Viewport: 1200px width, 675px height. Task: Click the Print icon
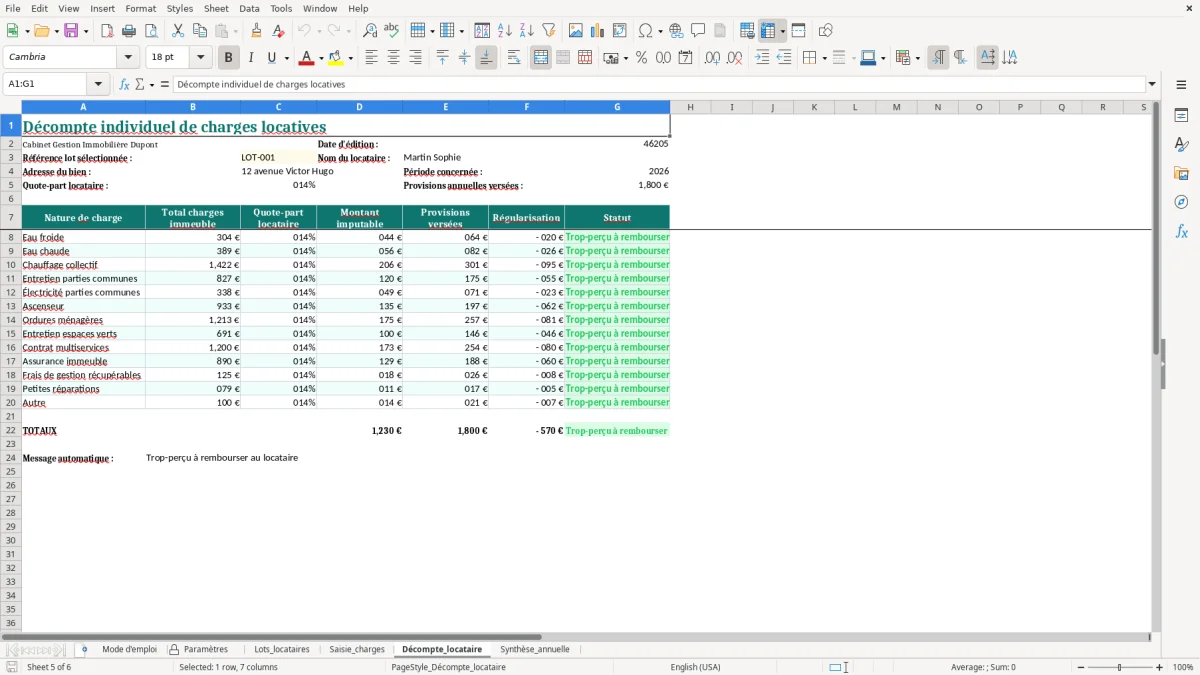(129, 31)
